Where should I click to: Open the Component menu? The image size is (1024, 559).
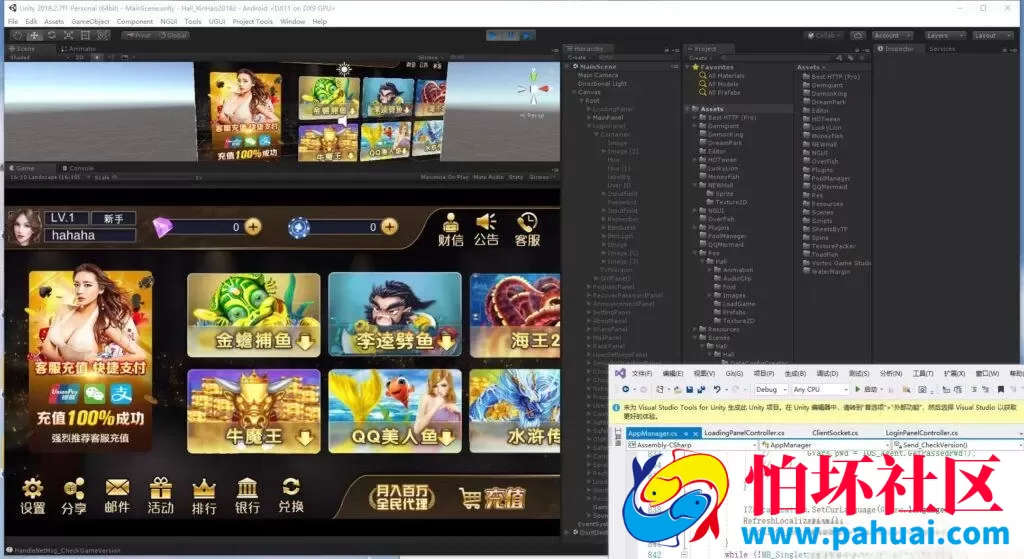[135, 22]
